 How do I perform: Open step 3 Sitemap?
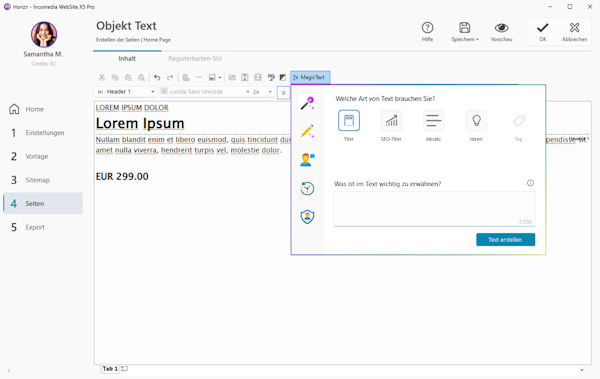(x=43, y=180)
